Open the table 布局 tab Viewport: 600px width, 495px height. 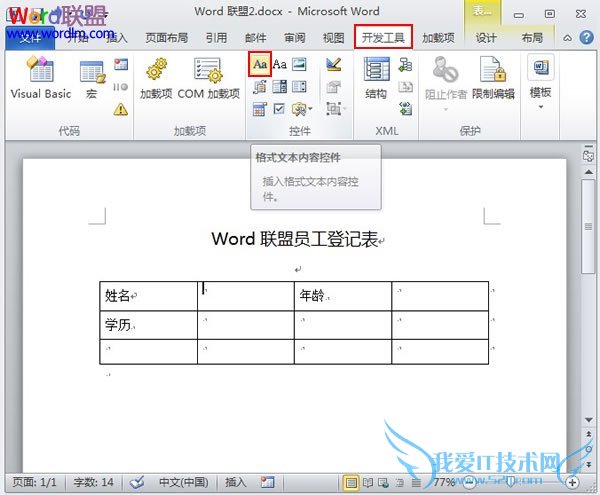pyautogui.click(x=532, y=38)
